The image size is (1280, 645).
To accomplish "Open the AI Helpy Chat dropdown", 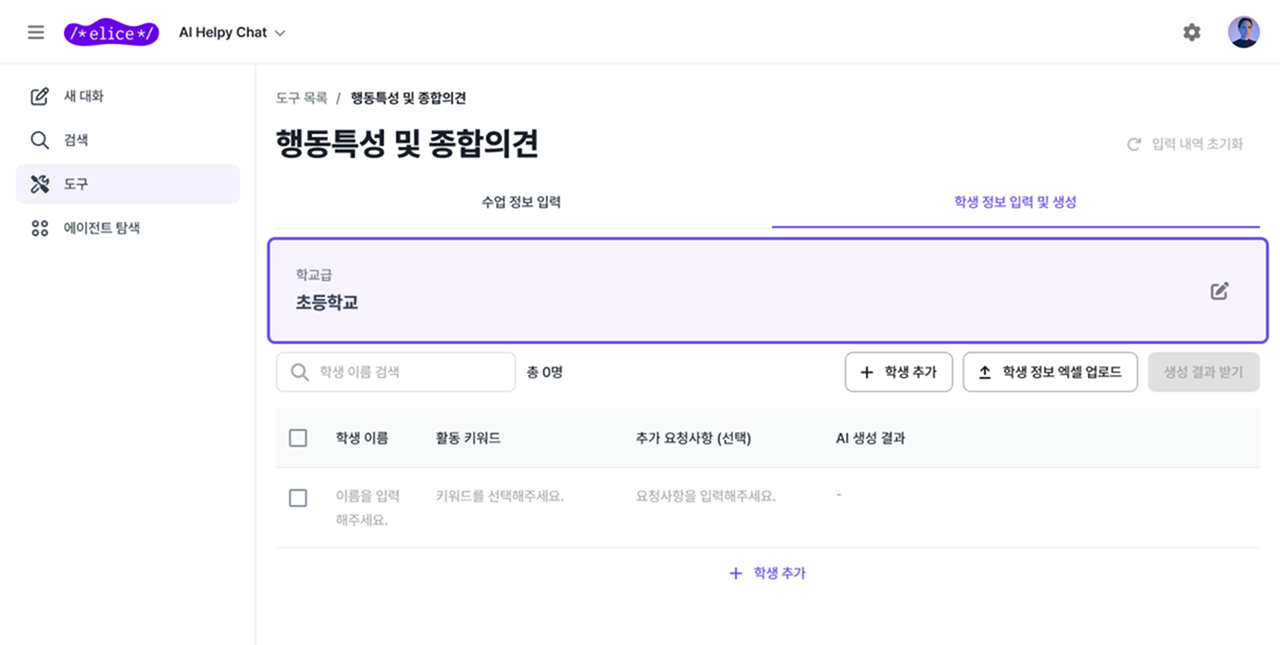I will click(x=231, y=31).
